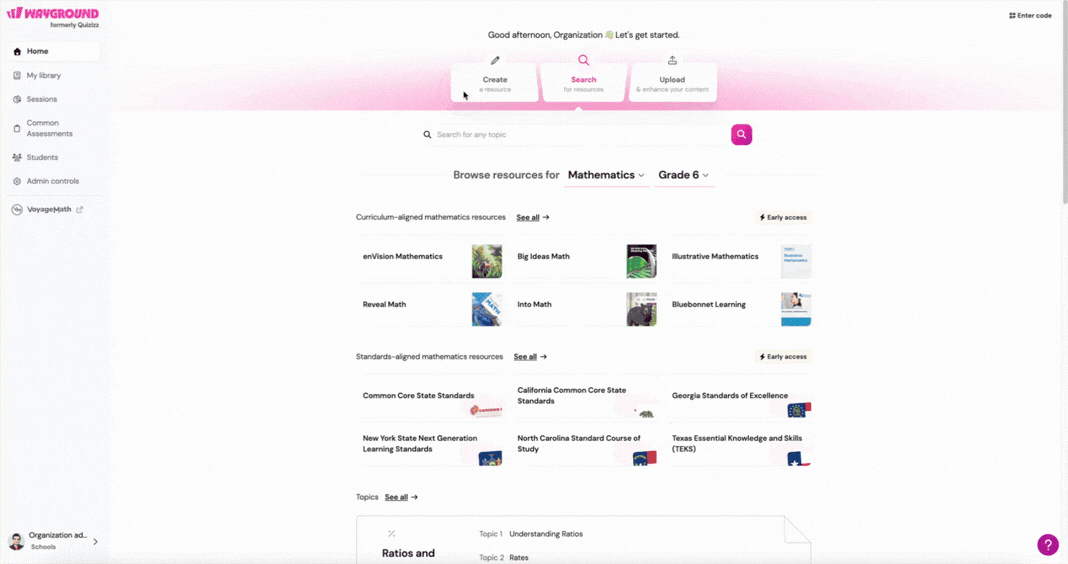Open Illustrative Mathematics curriculum card
This screenshot has width=1068, height=564.
click(x=739, y=261)
